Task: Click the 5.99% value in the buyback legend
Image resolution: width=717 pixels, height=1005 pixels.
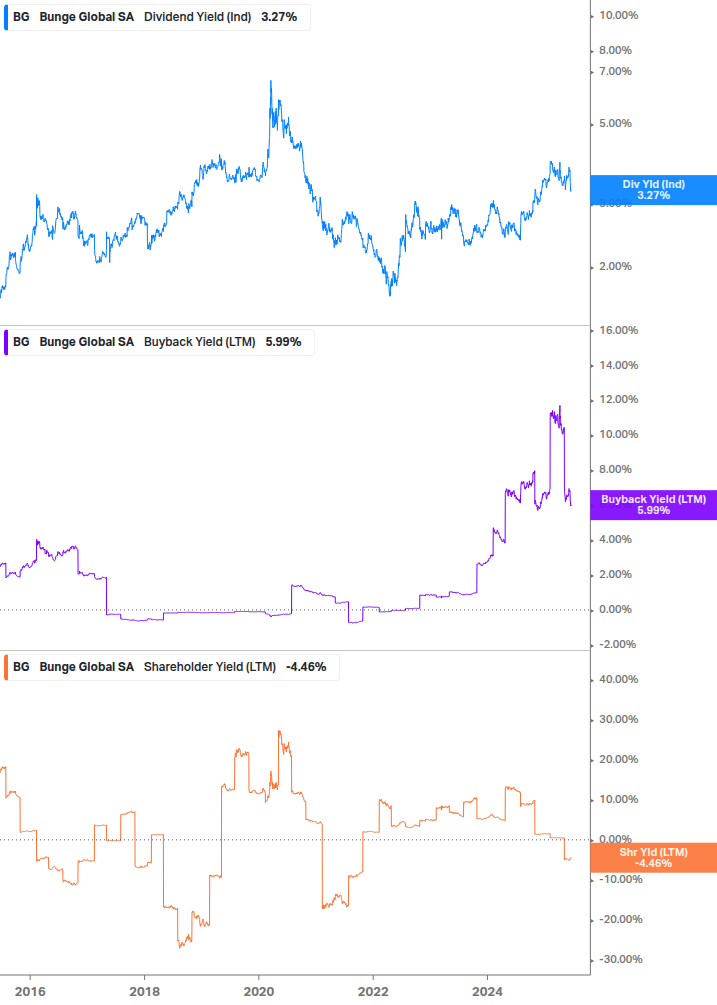Action: (283, 342)
